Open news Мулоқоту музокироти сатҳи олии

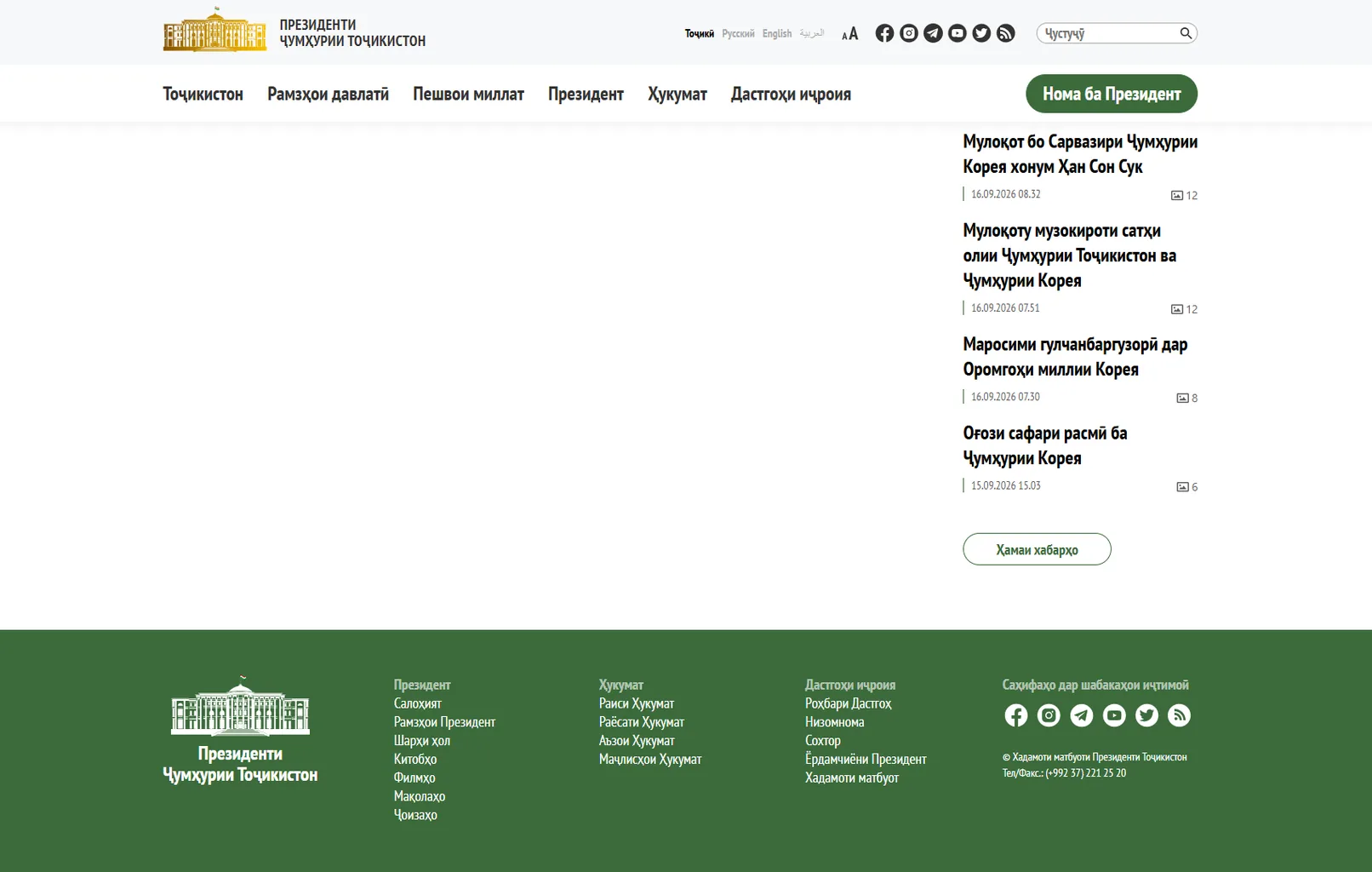(x=1069, y=255)
